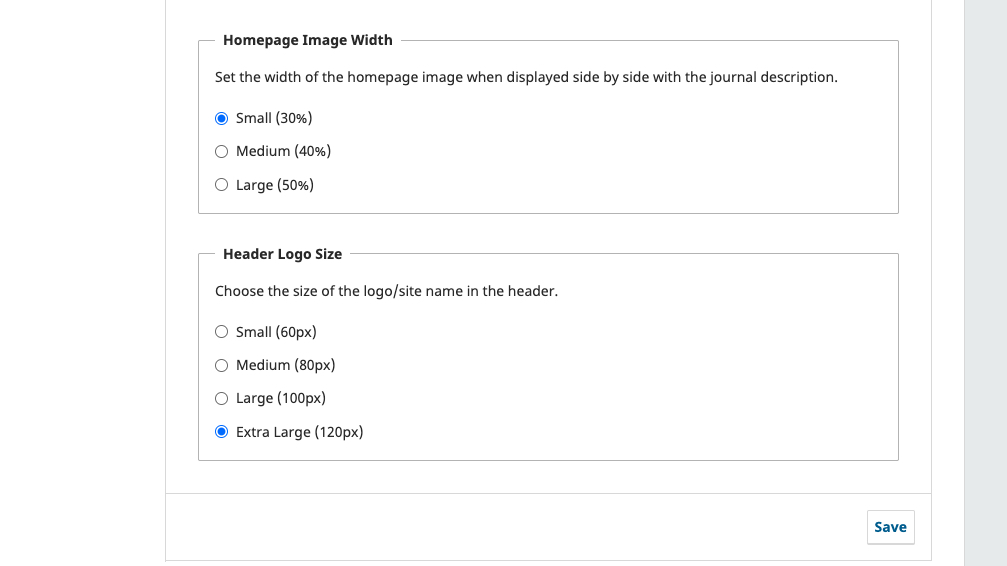Click the "Small (30%)" label text
1007x566 pixels.
[x=274, y=118]
